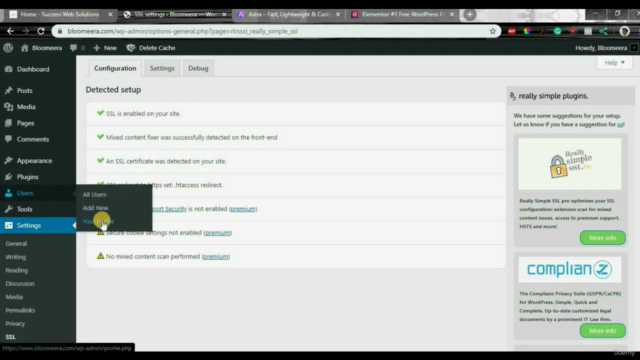Select All Users in the Users submenu
This screenshot has height=360, width=640.
[94, 195]
